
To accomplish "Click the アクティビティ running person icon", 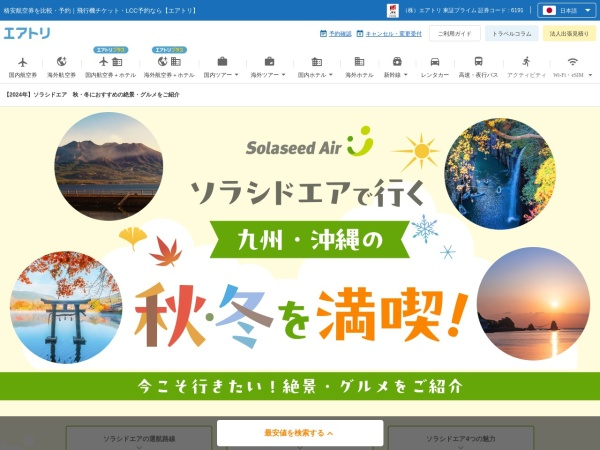I will [526, 61].
